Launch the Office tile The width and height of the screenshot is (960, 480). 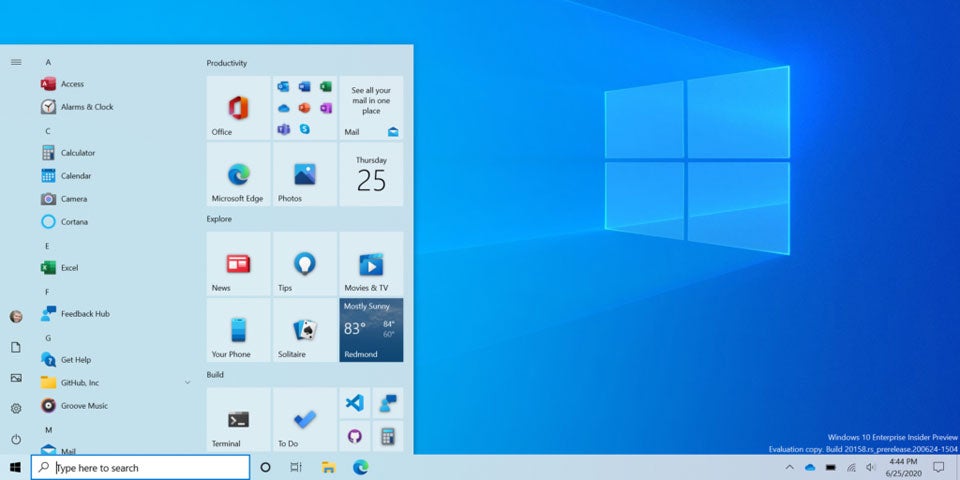238,108
